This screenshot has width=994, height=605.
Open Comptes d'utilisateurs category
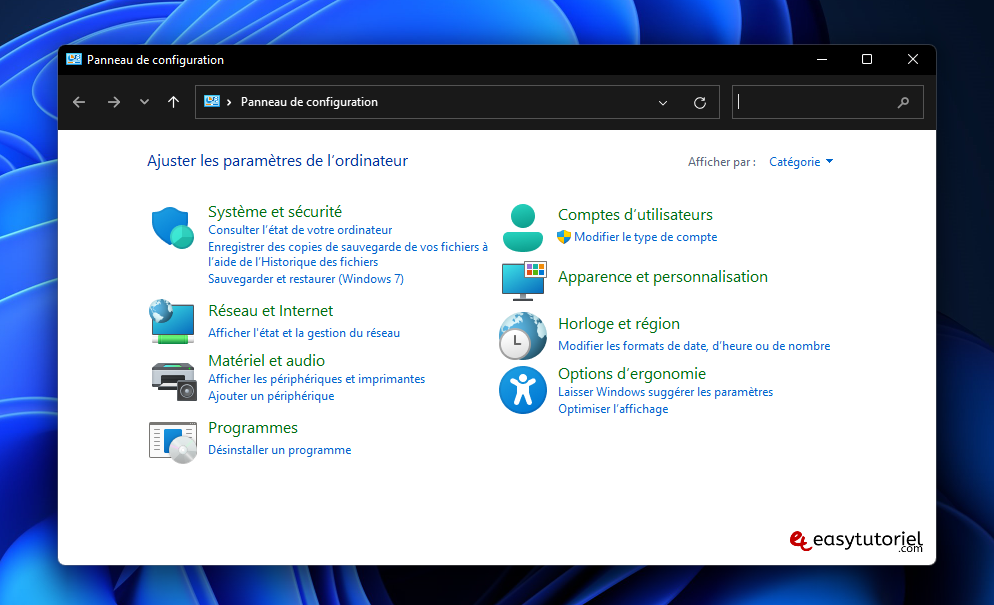tap(635, 214)
